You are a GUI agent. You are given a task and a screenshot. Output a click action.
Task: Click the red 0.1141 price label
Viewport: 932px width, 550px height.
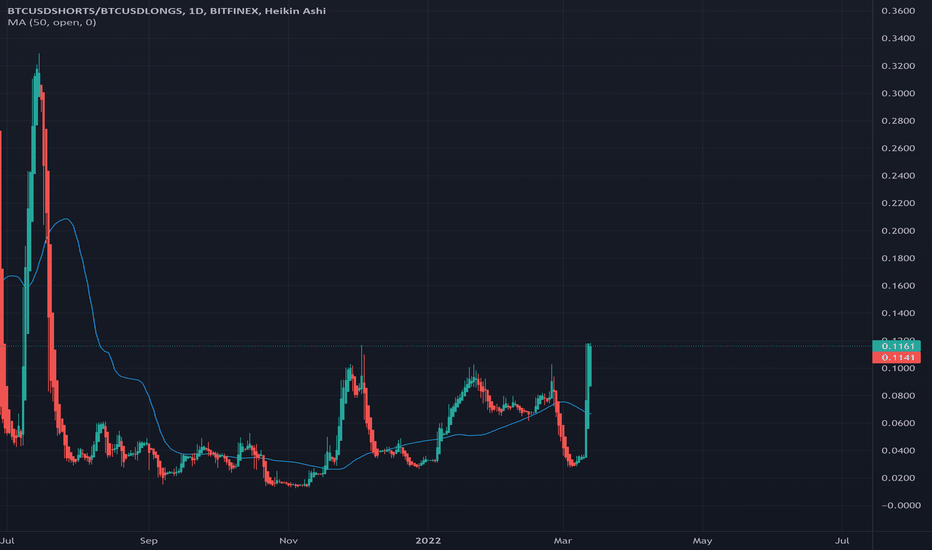pos(897,357)
